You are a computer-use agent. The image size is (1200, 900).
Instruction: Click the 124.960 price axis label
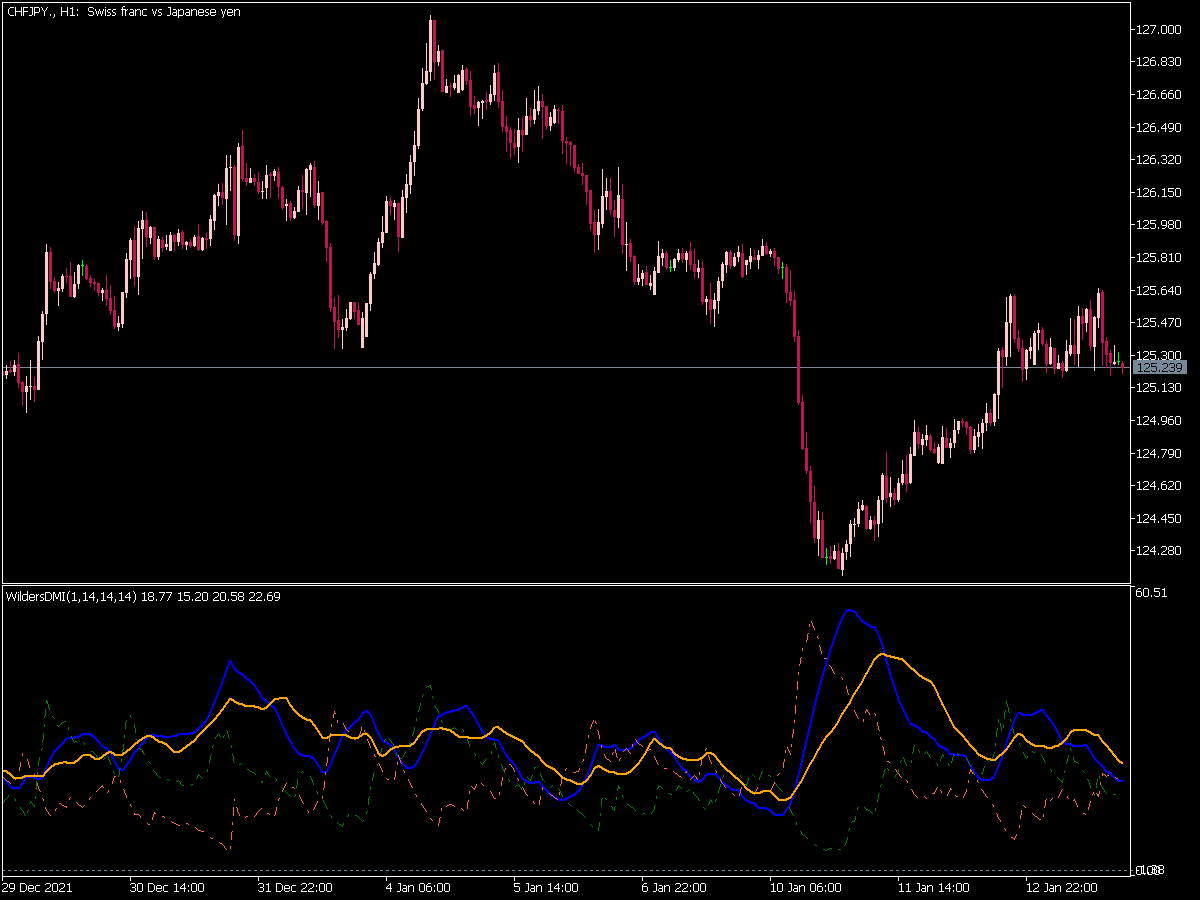(x=1160, y=421)
